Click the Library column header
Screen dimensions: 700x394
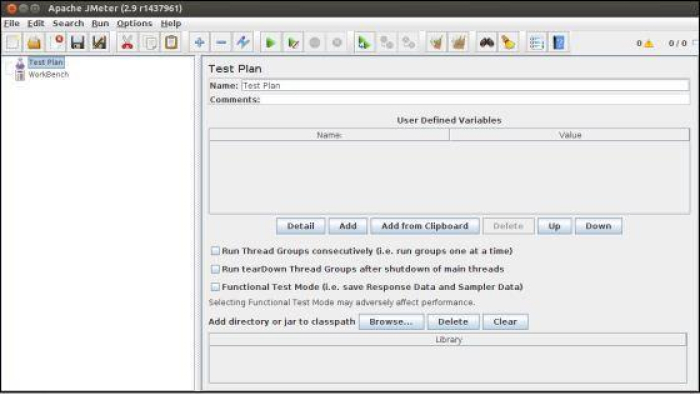coord(448,340)
